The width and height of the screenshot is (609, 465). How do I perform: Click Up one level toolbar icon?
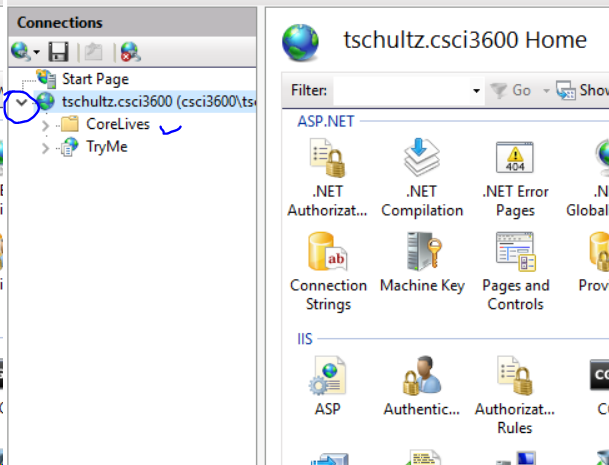click(x=93, y=52)
